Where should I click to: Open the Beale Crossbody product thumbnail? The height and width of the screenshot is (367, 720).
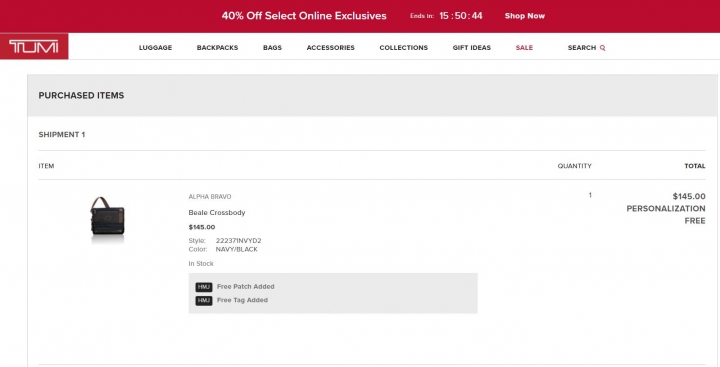pos(107,217)
